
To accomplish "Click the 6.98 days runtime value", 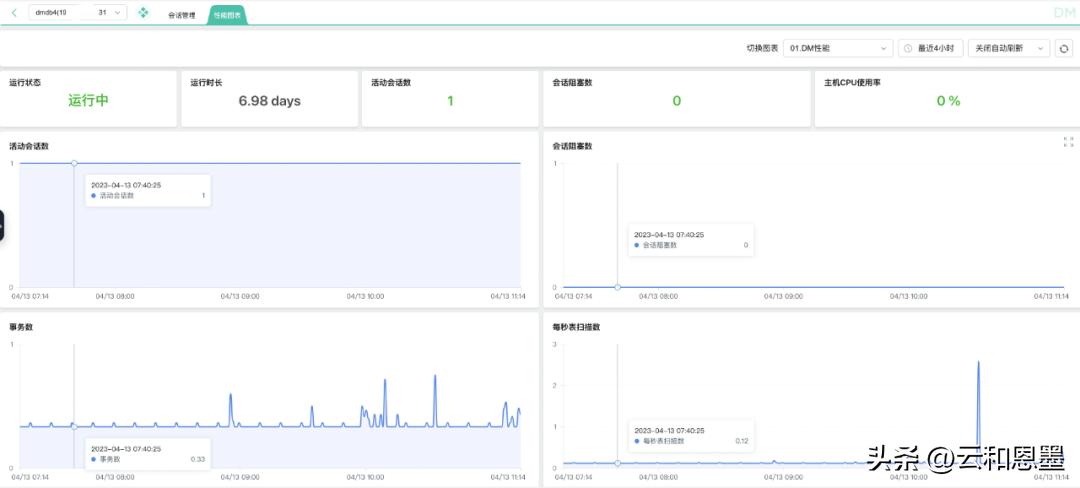I will [x=269, y=100].
